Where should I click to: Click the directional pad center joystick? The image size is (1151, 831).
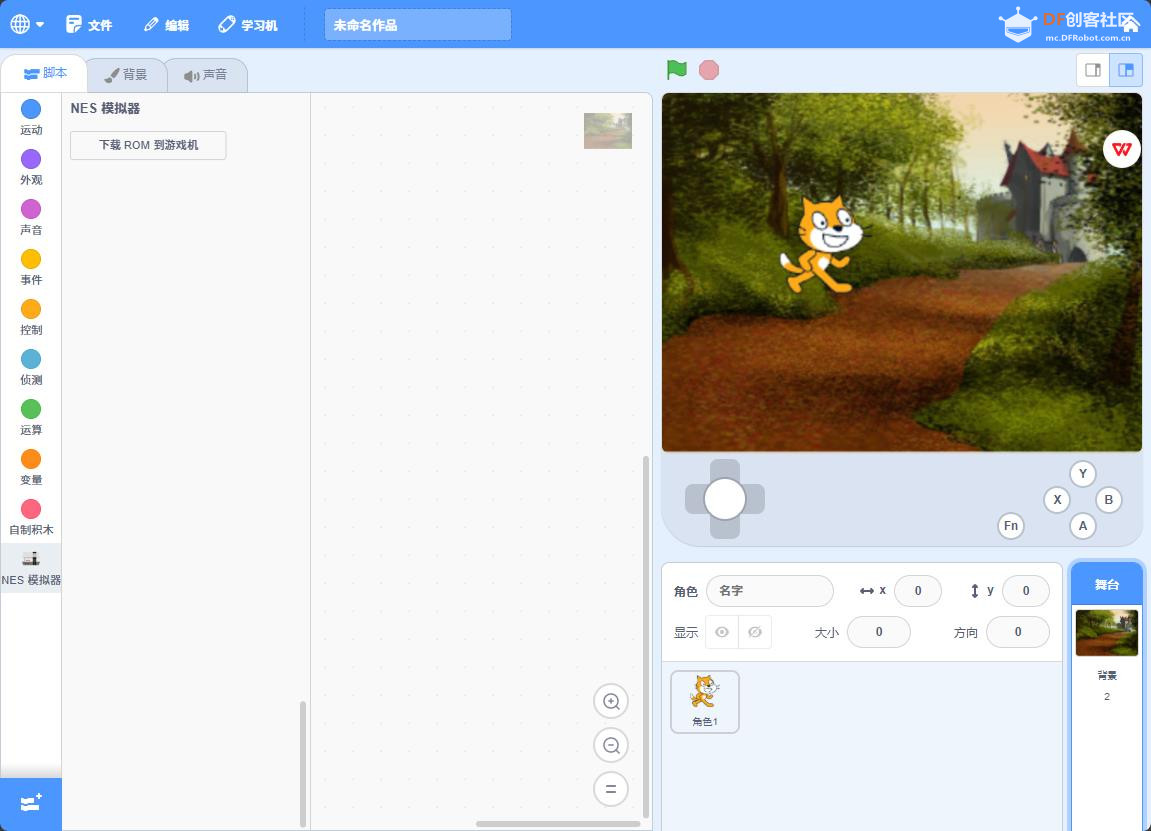pyautogui.click(x=725, y=499)
